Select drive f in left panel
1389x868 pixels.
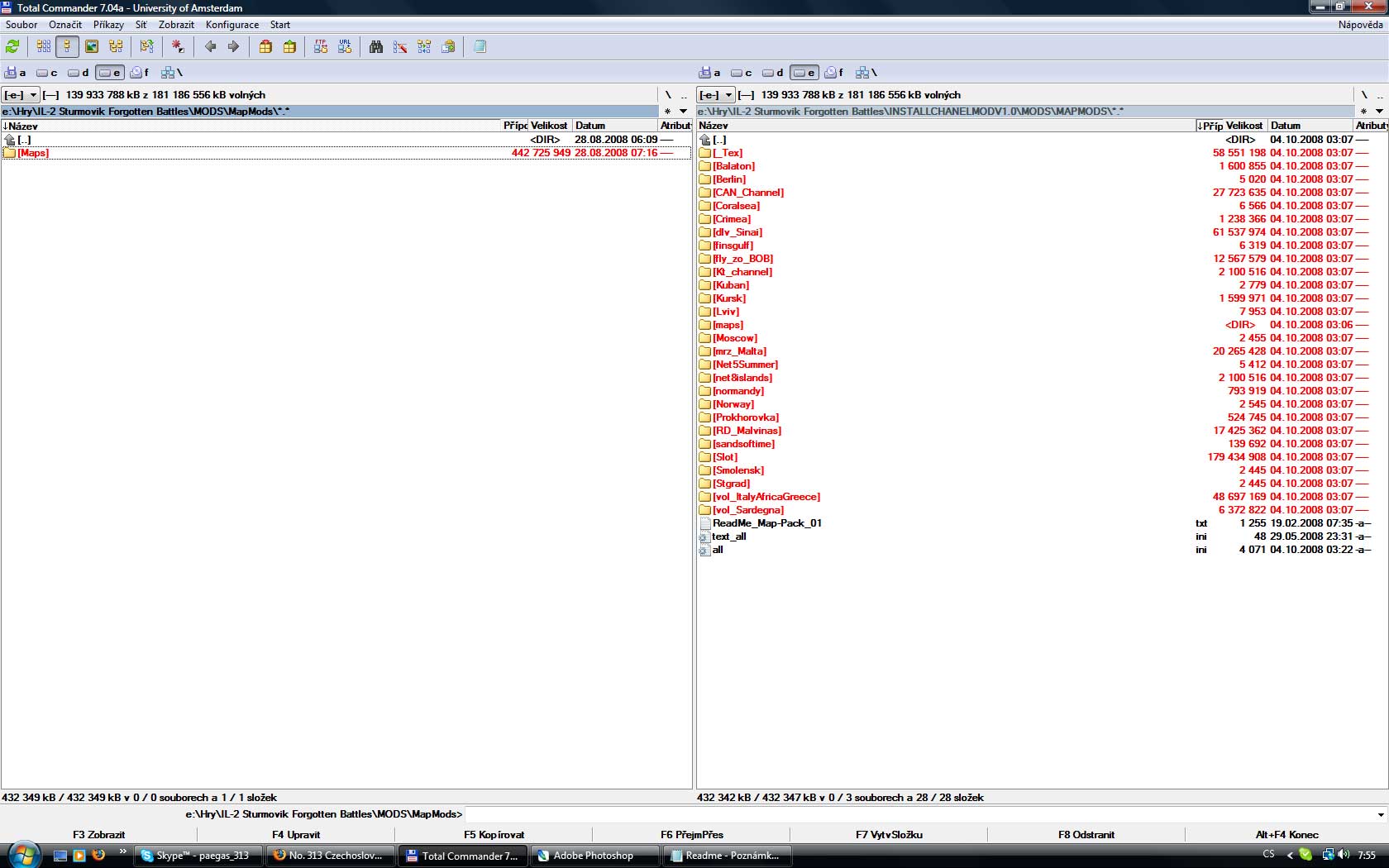[x=140, y=73]
